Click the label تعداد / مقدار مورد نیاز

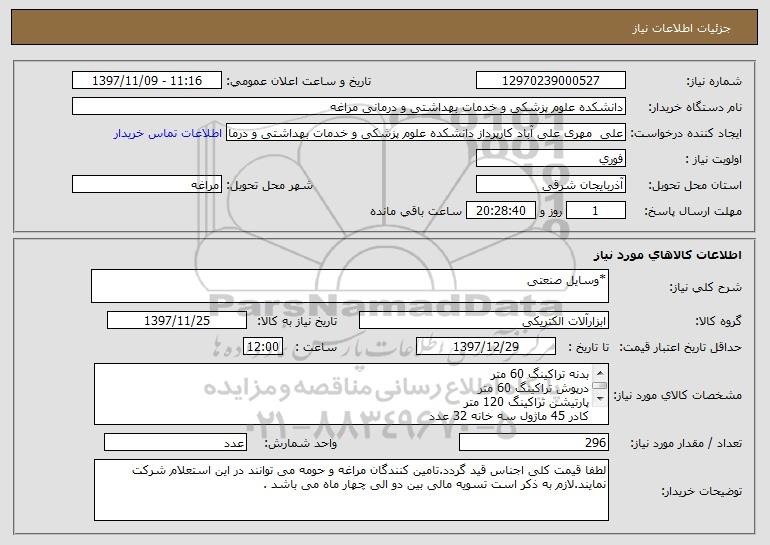pyautogui.click(x=686, y=443)
